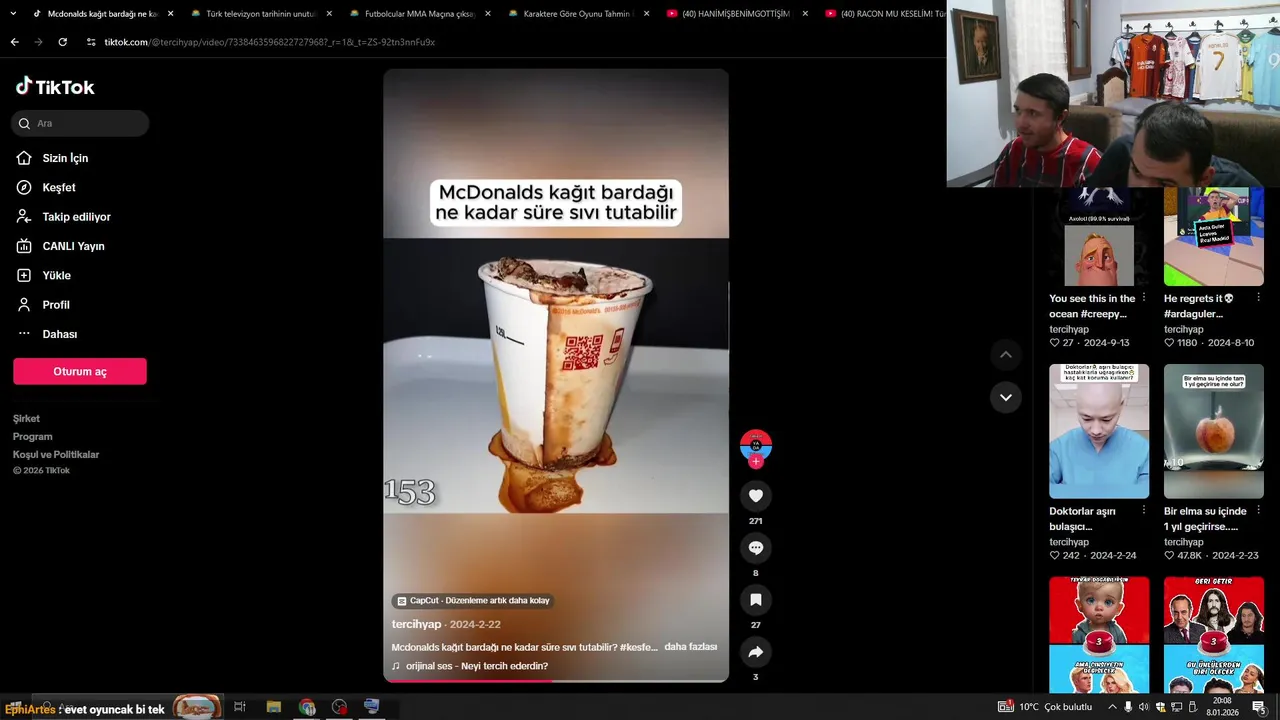Screen dimensions: 1280x720
Task: Click 'Bir elma su içinde' title text
Action: point(1205,518)
